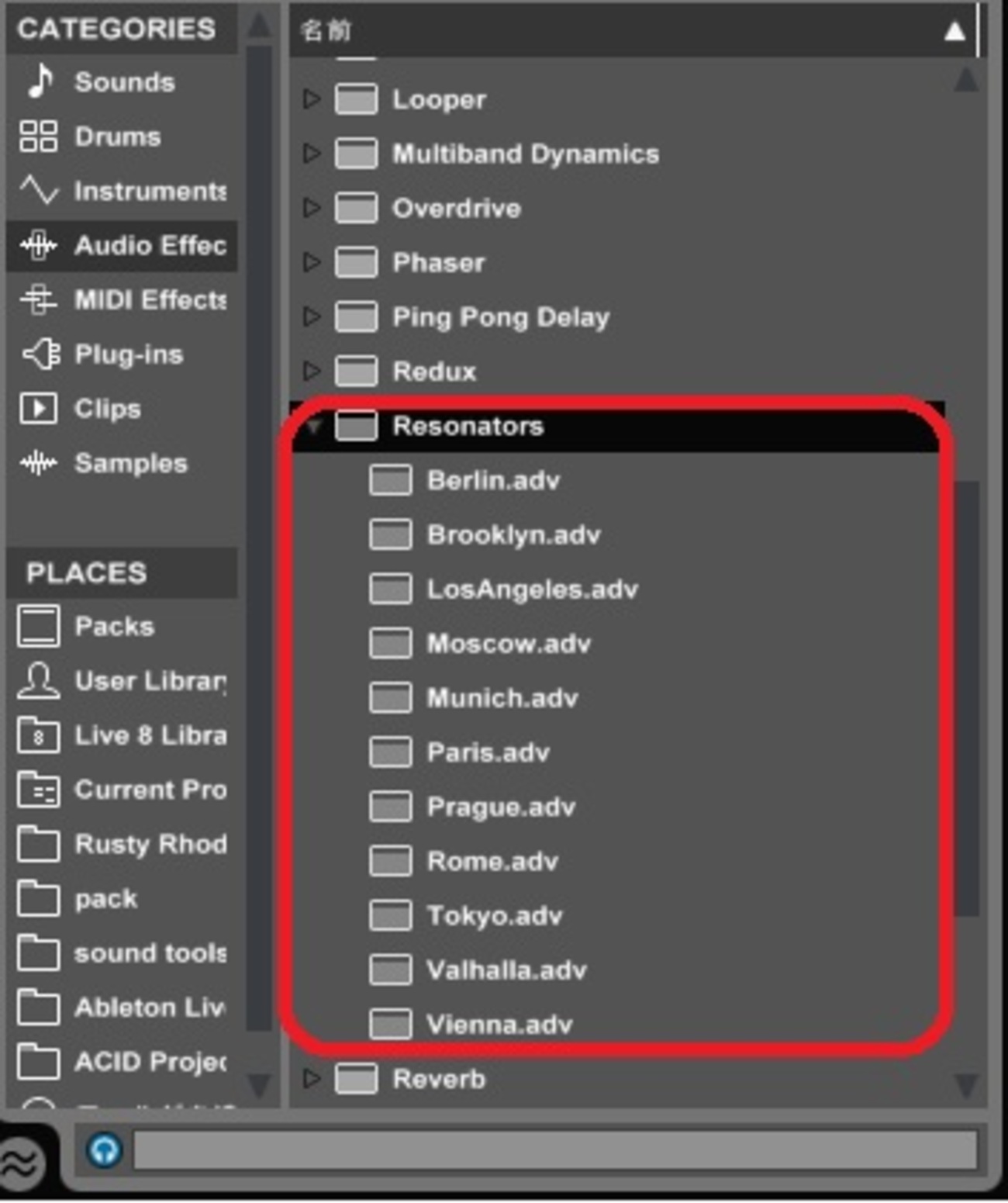The height and width of the screenshot is (1203, 1008).
Task: Expand the Looper folder
Action: tap(312, 99)
